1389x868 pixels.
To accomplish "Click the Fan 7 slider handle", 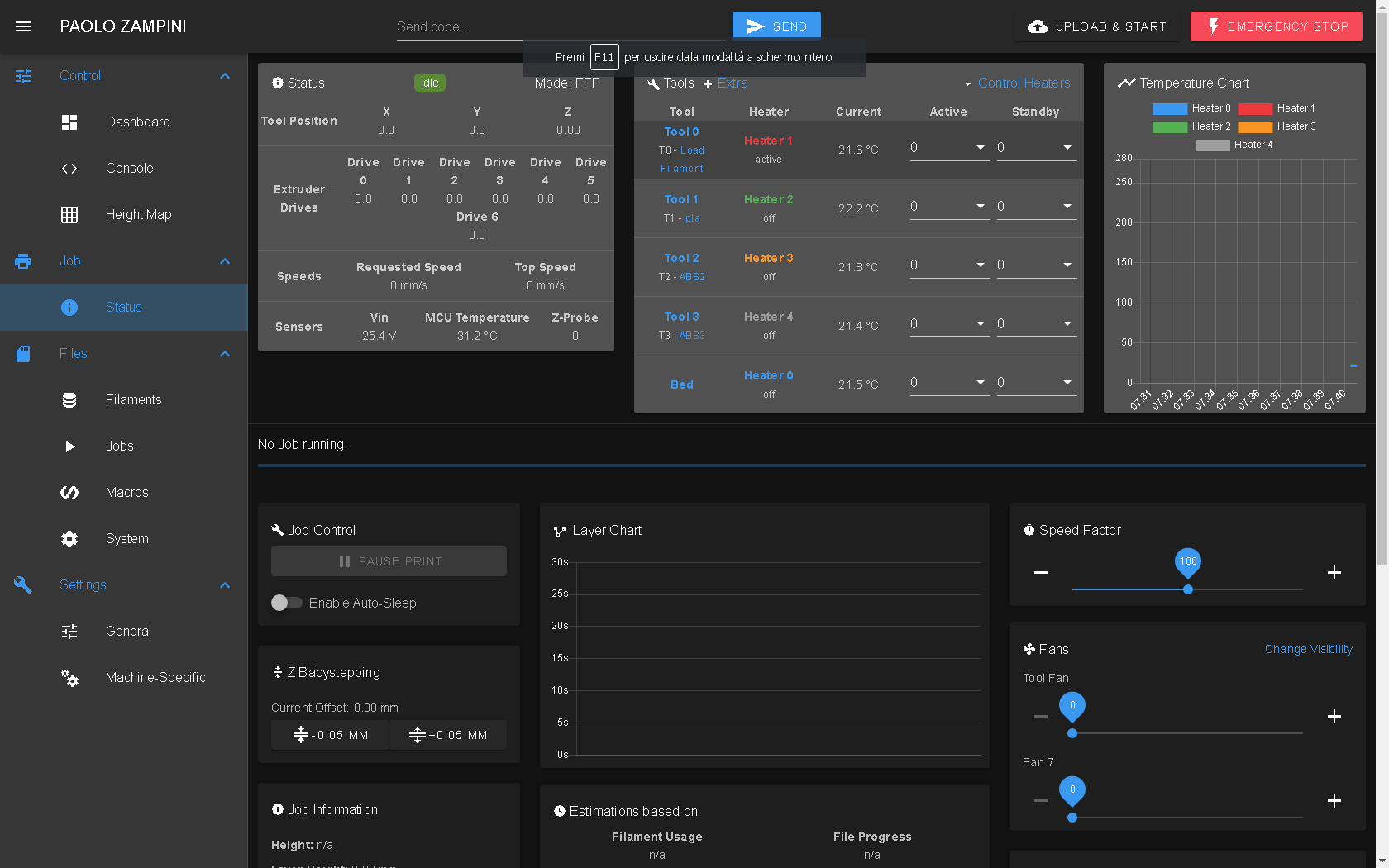I will pos(1072,818).
